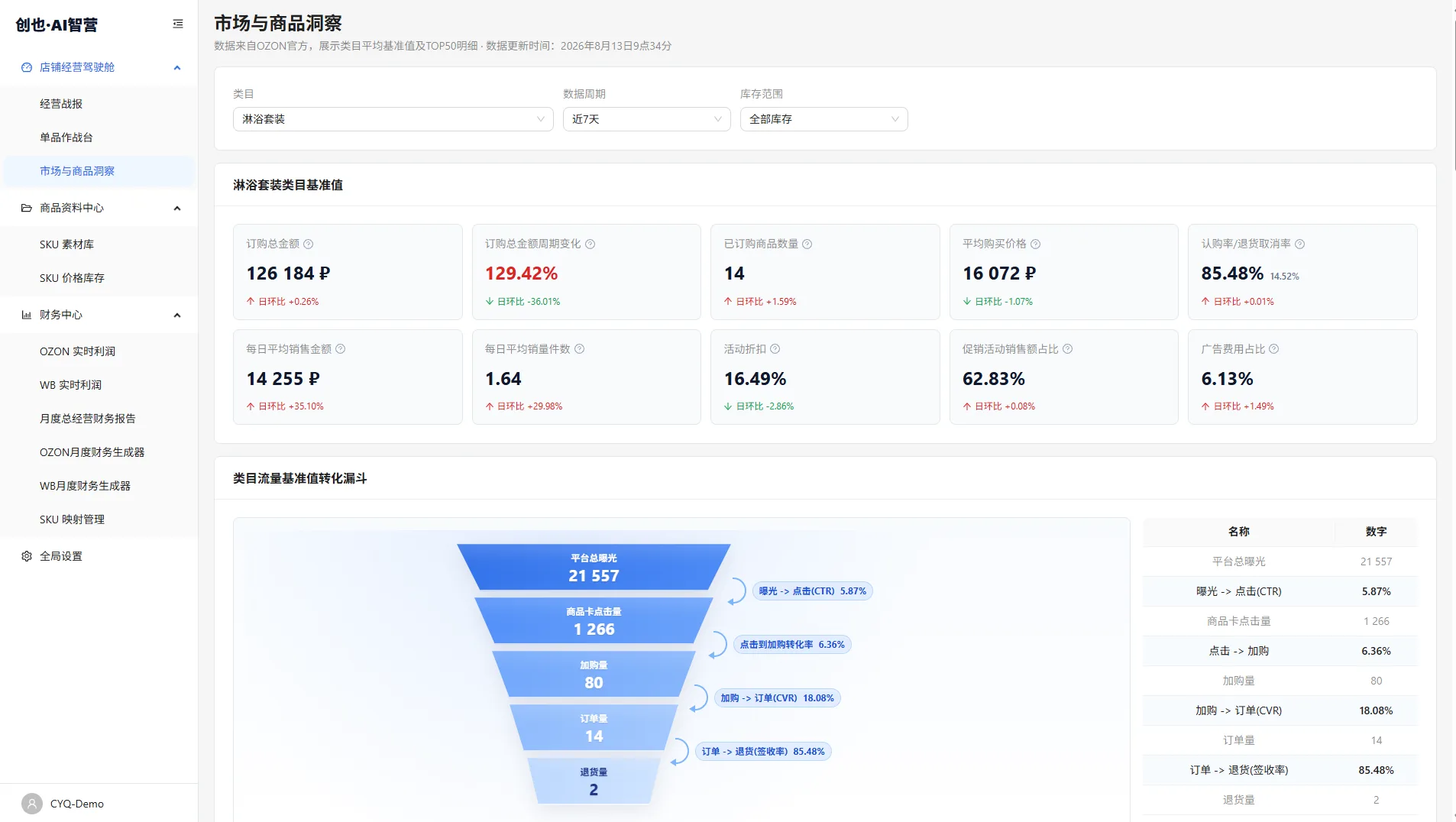Go to WB 实时利润 page
Image resolution: width=1456 pixels, height=822 pixels.
pos(99,385)
